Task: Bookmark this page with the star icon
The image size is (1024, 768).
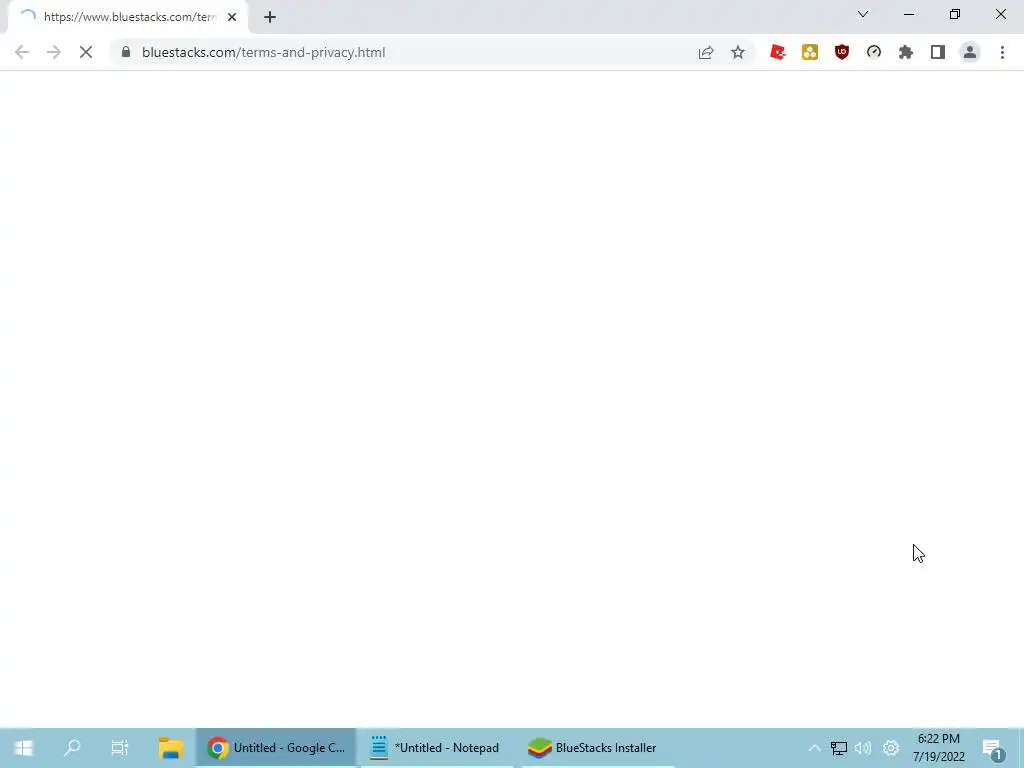Action: pos(738,52)
